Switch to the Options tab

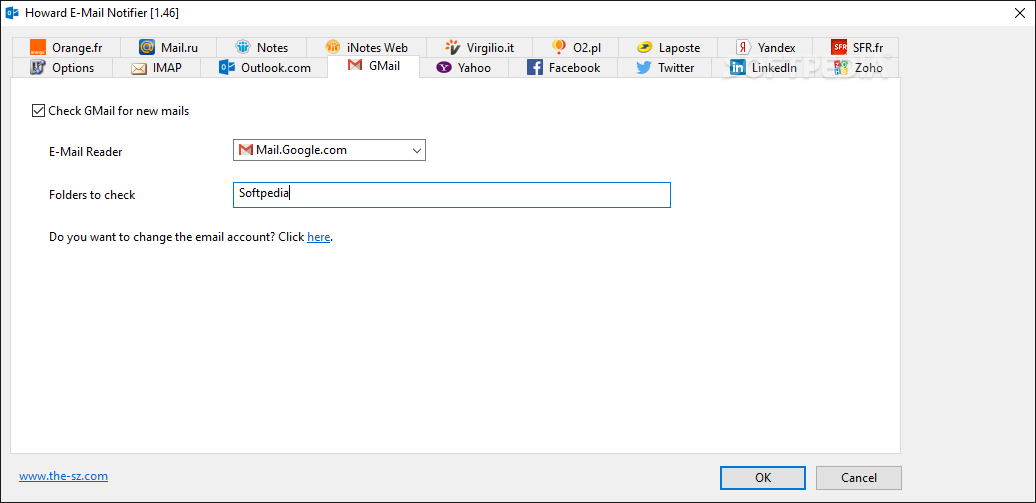pos(61,67)
